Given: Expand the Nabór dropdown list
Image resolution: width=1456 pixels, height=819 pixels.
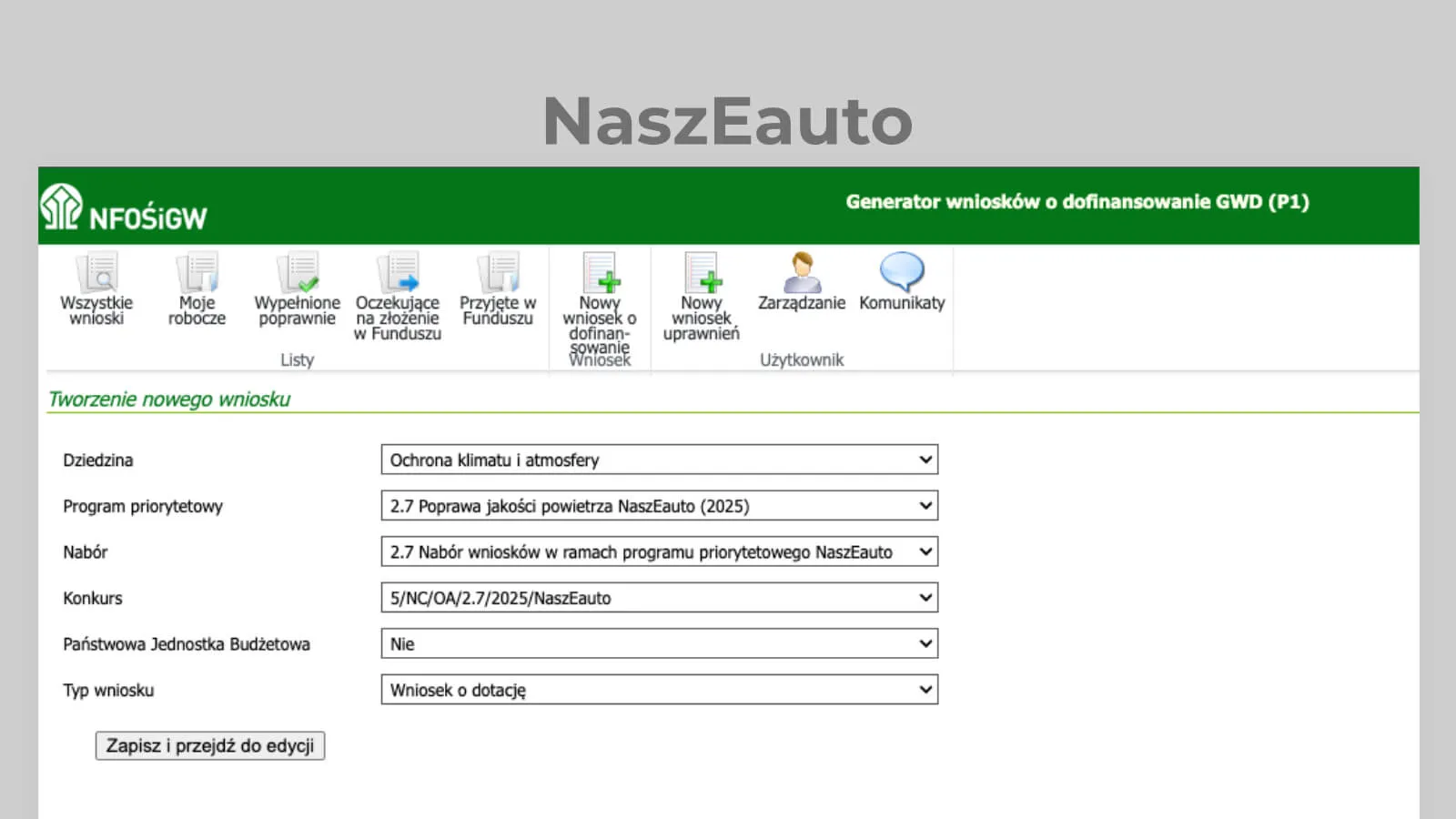Looking at the screenshot, I should pyautogui.click(x=659, y=551).
